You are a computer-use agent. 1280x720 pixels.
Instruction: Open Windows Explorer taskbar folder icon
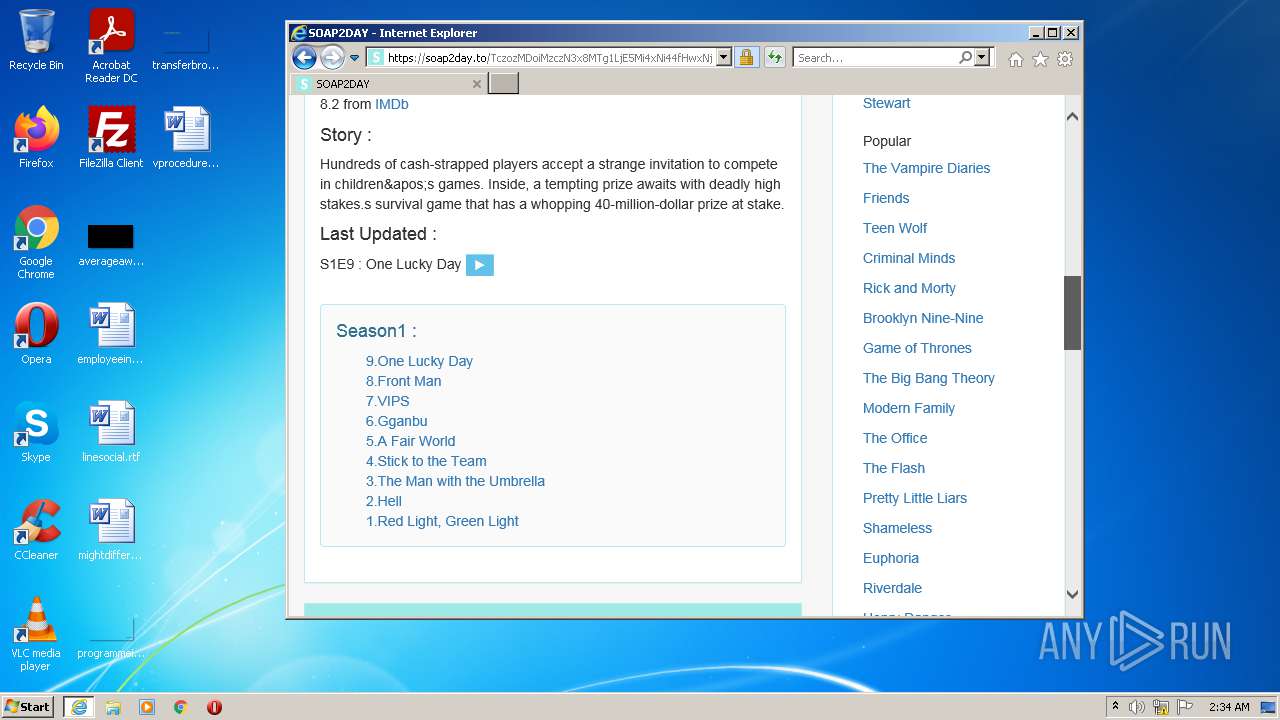click(x=113, y=707)
